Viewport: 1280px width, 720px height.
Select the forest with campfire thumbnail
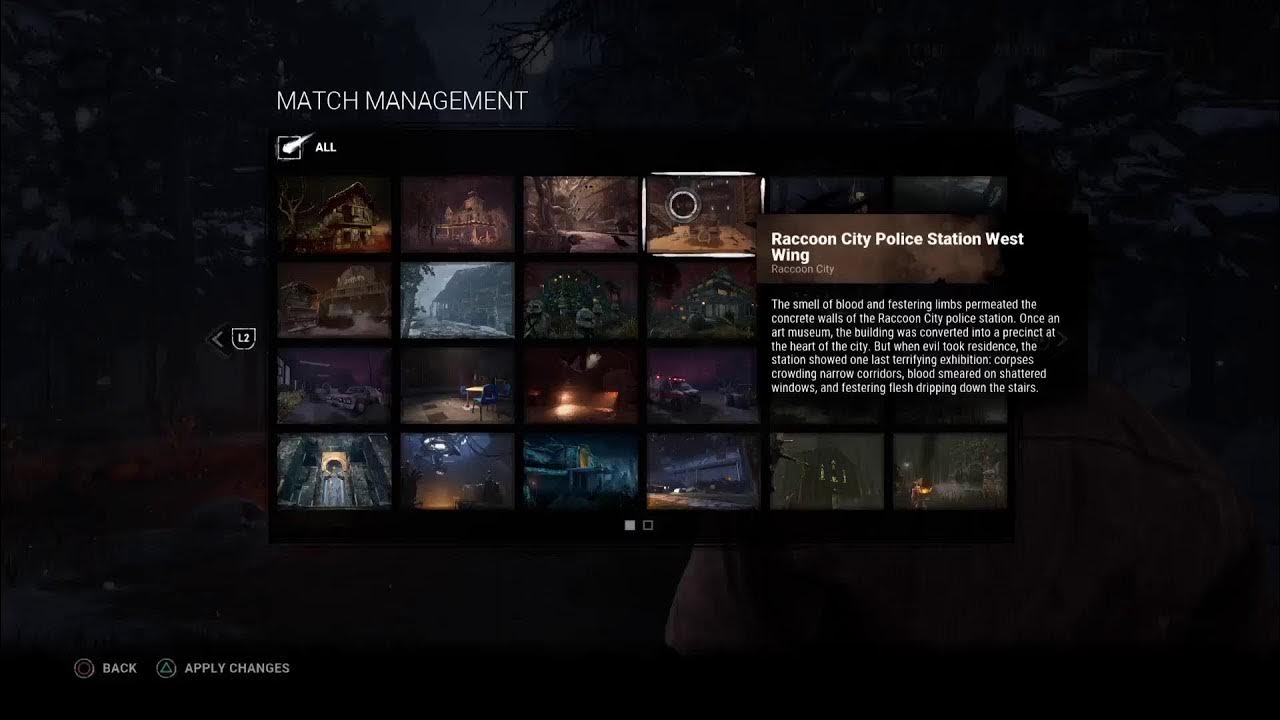pyautogui.click(x=950, y=471)
